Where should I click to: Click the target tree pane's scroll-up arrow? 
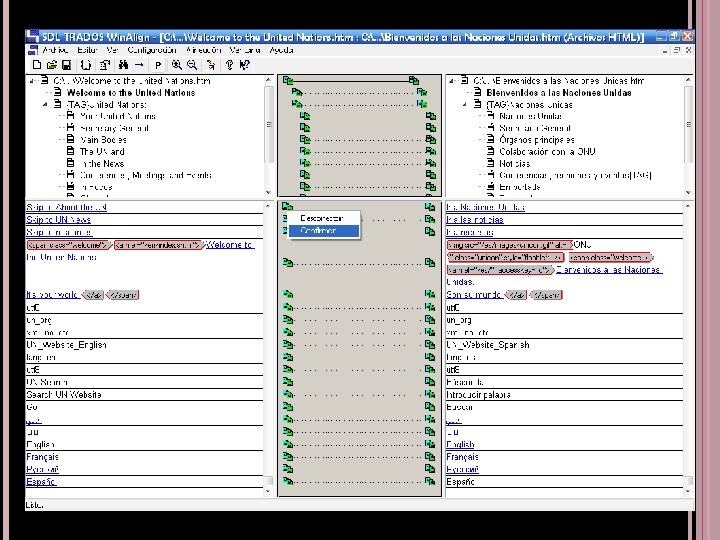[688, 80]
